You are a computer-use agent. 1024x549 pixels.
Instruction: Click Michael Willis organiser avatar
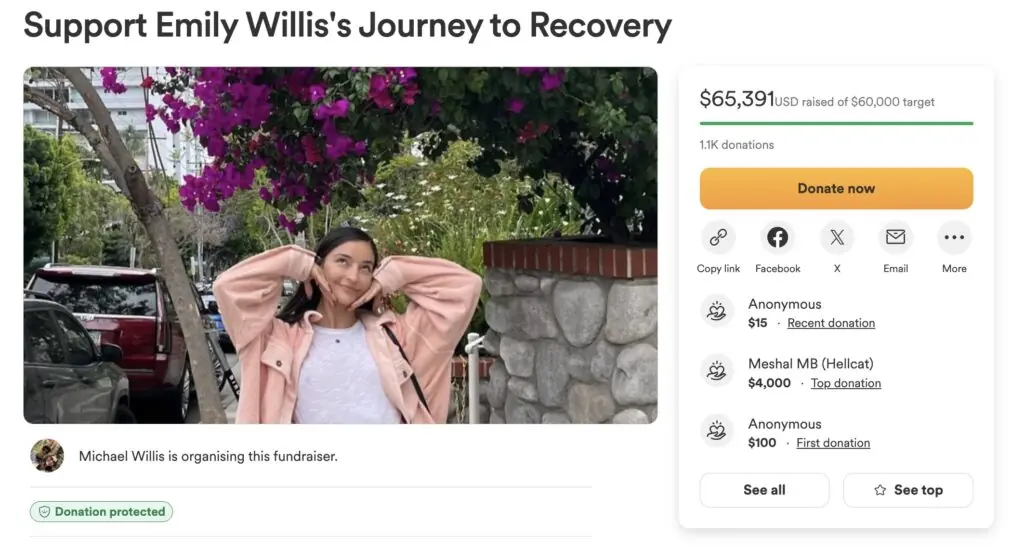[47, 456]
